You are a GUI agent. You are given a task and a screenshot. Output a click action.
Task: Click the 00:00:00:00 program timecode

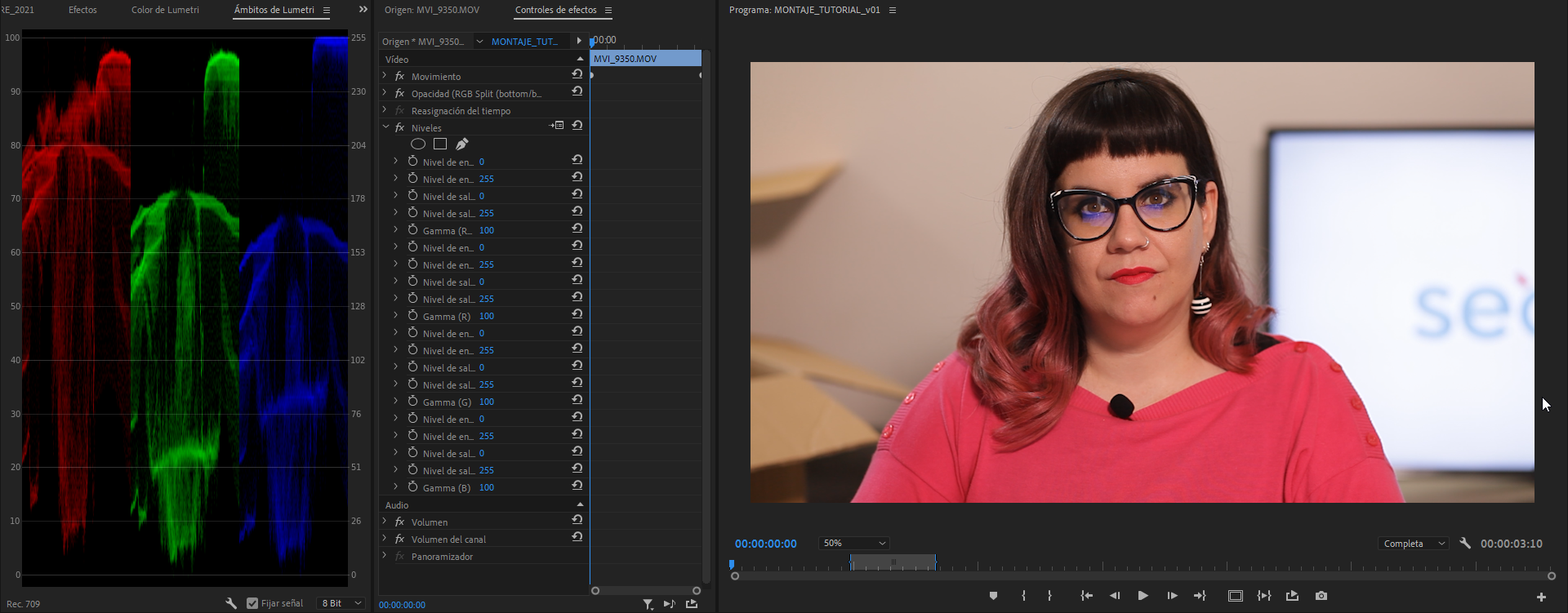765,544
